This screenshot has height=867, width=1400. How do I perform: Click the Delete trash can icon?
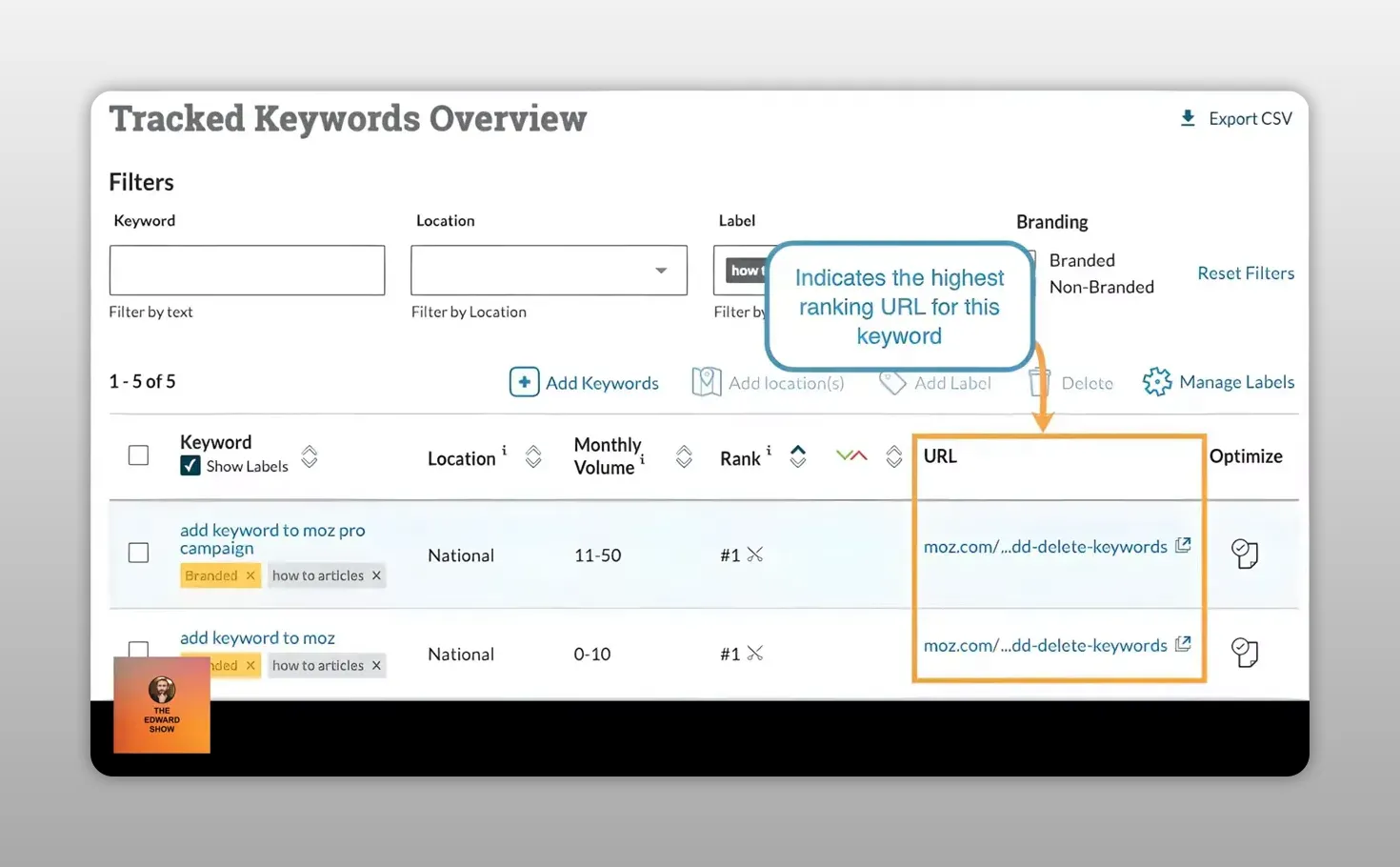(1039, 382)
